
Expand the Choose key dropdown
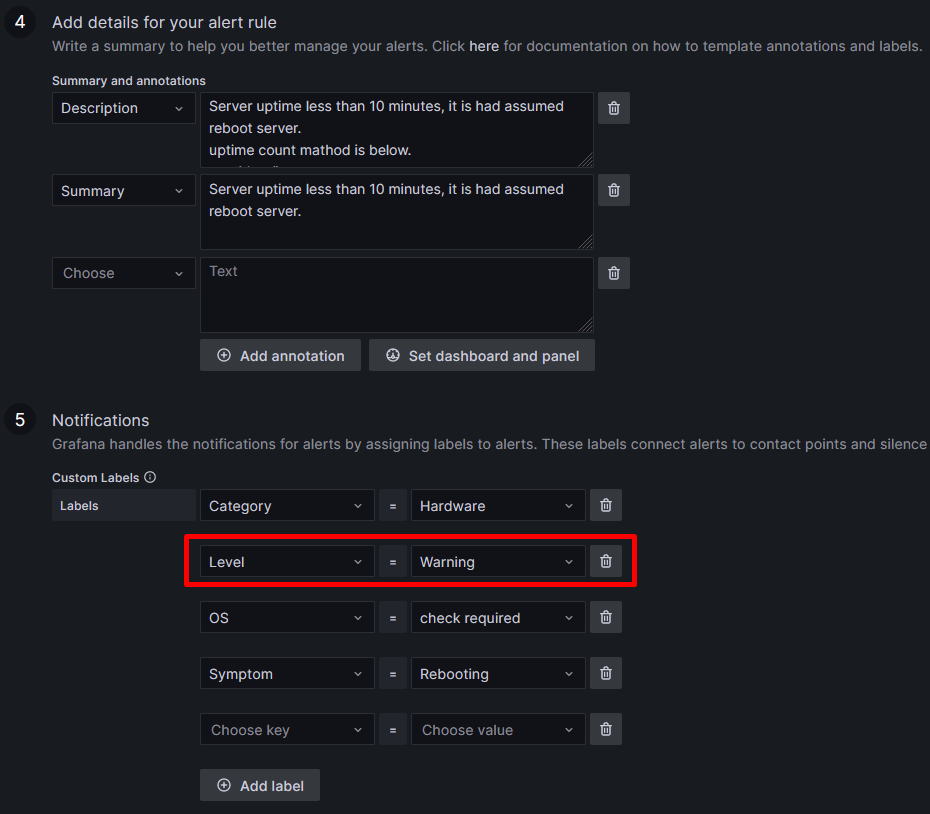[287, 729]
